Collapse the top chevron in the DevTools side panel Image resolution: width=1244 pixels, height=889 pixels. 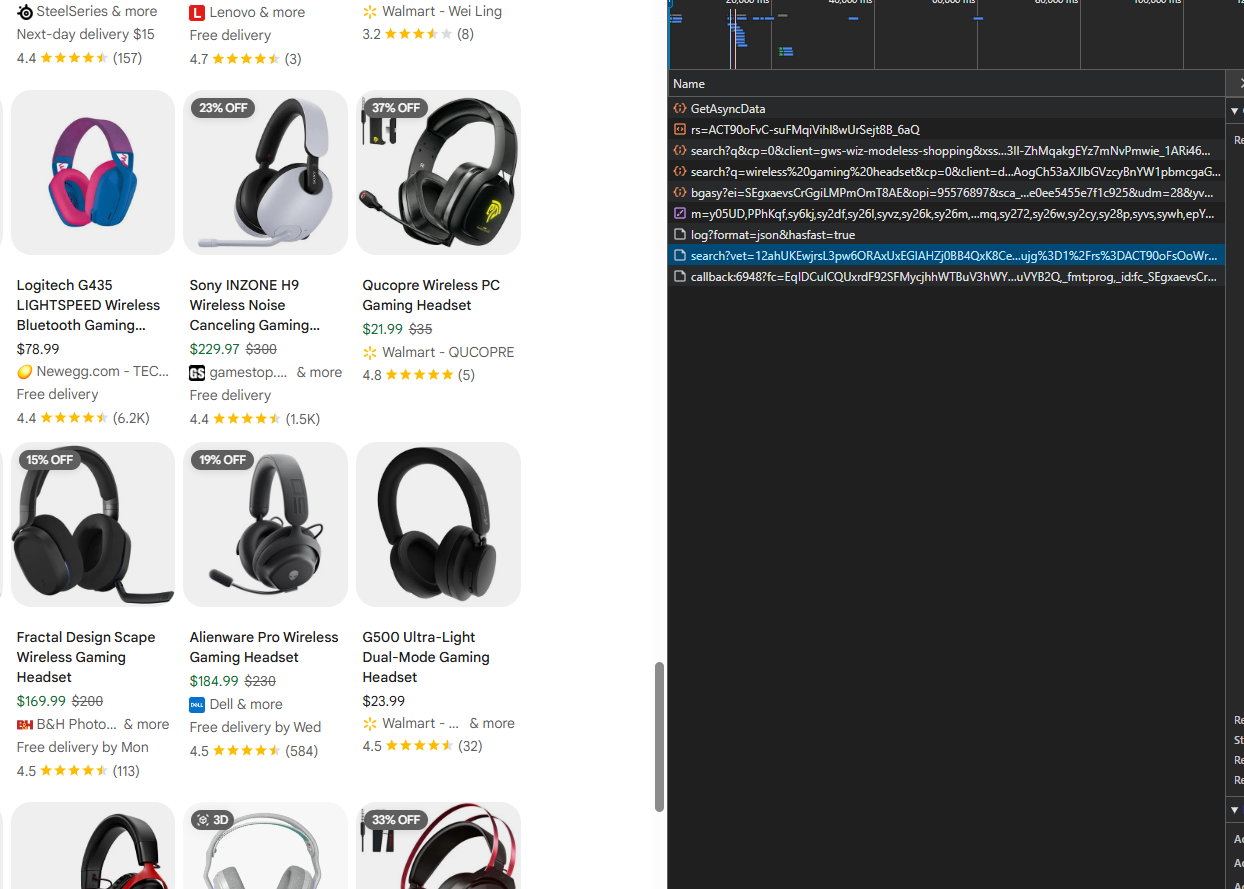(1235, 111)
